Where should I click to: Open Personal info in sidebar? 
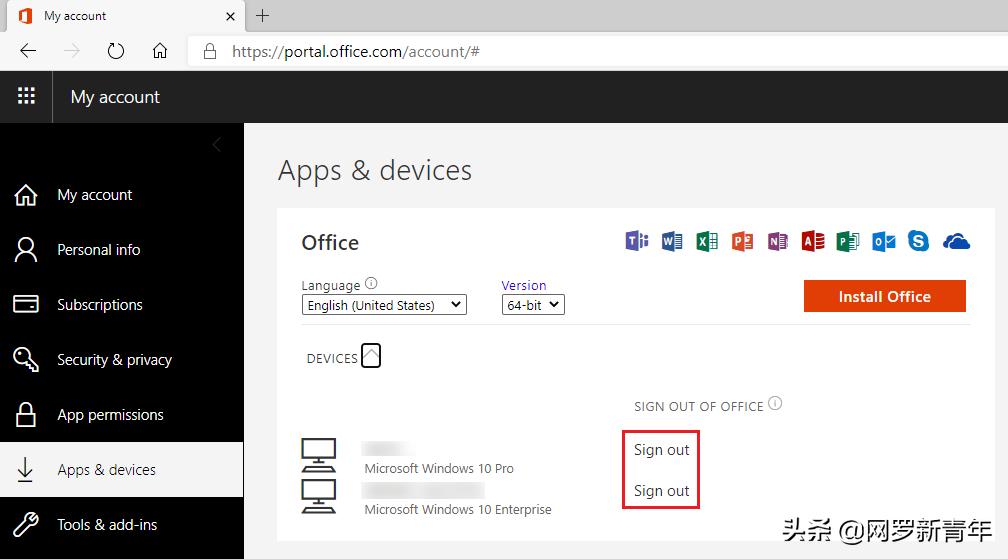pyautogui.click(x=122, y=249)
